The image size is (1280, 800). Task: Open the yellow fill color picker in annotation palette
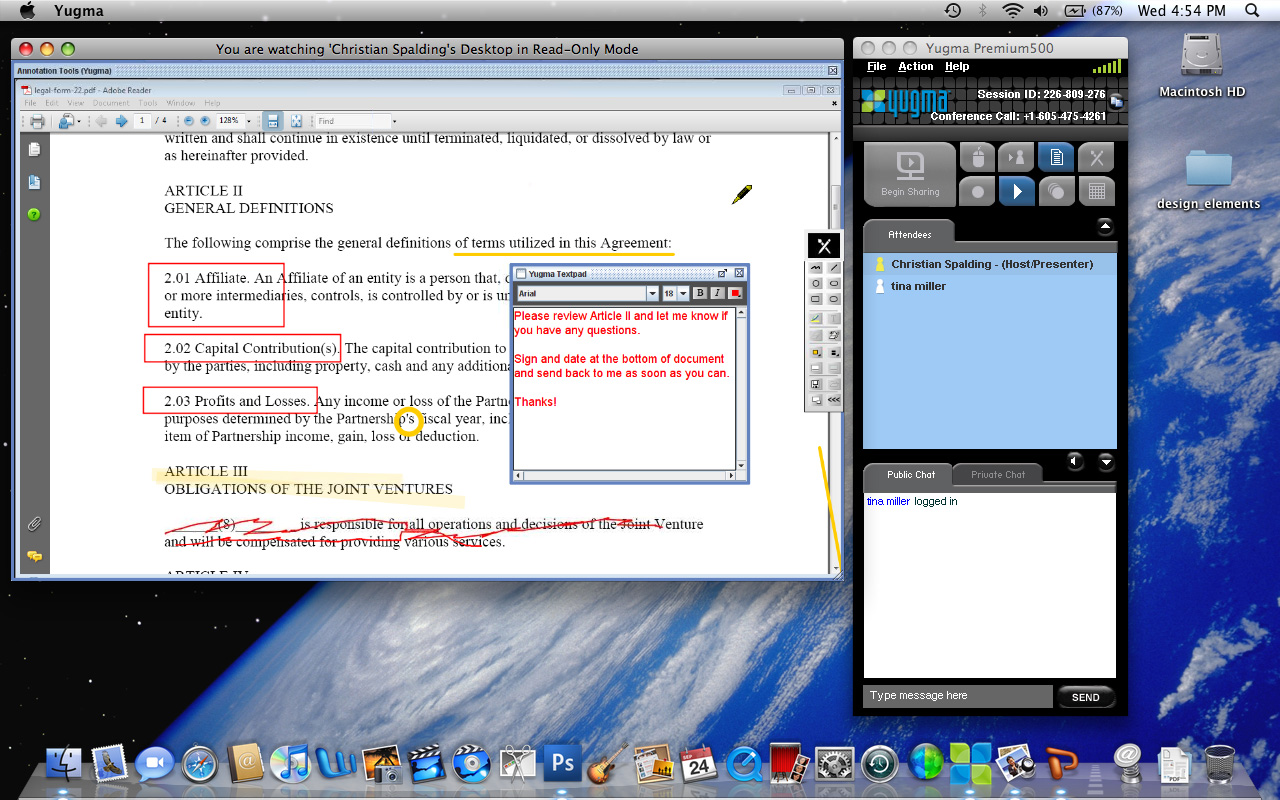[x=816, y=352]
